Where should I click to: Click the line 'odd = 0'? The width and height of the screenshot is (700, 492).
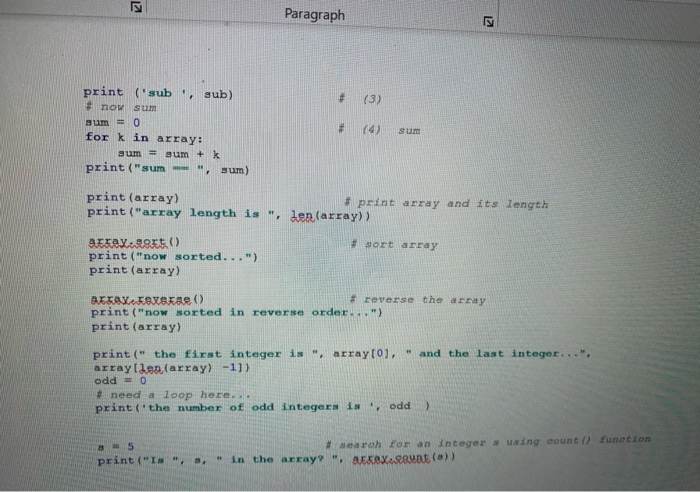(x=120, y=381)
